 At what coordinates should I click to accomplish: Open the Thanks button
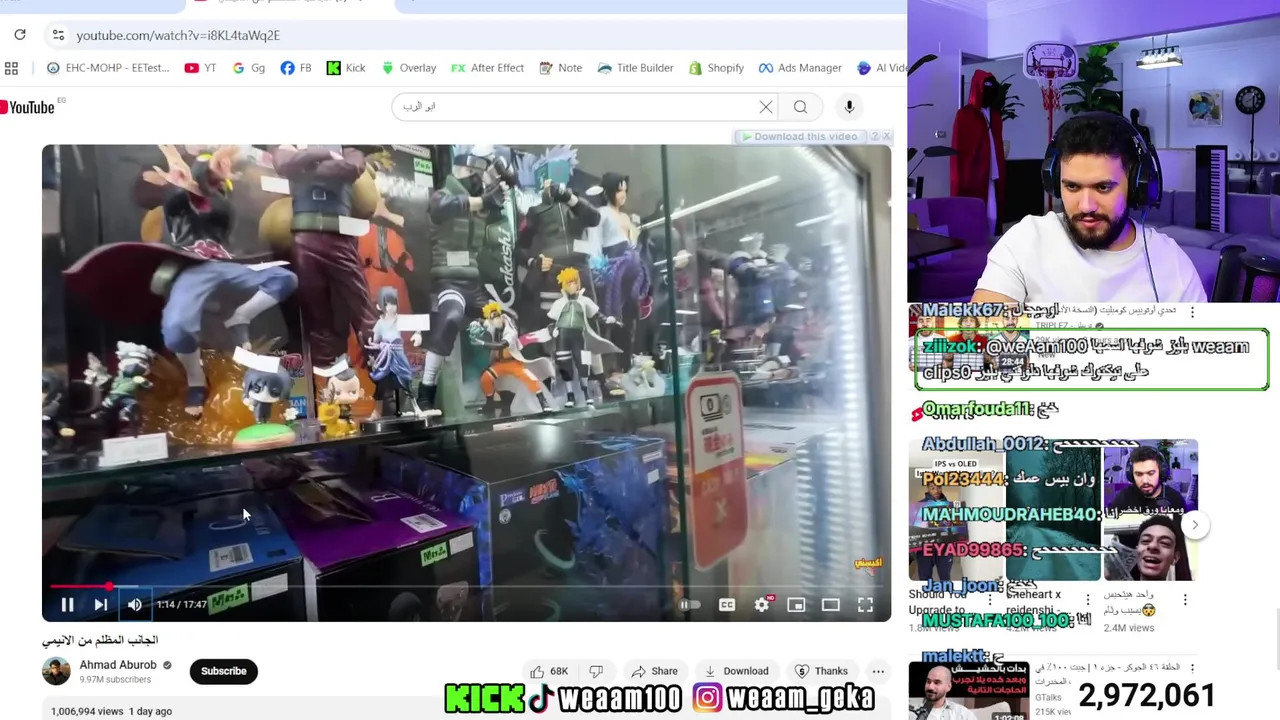(x=822, y=671)
